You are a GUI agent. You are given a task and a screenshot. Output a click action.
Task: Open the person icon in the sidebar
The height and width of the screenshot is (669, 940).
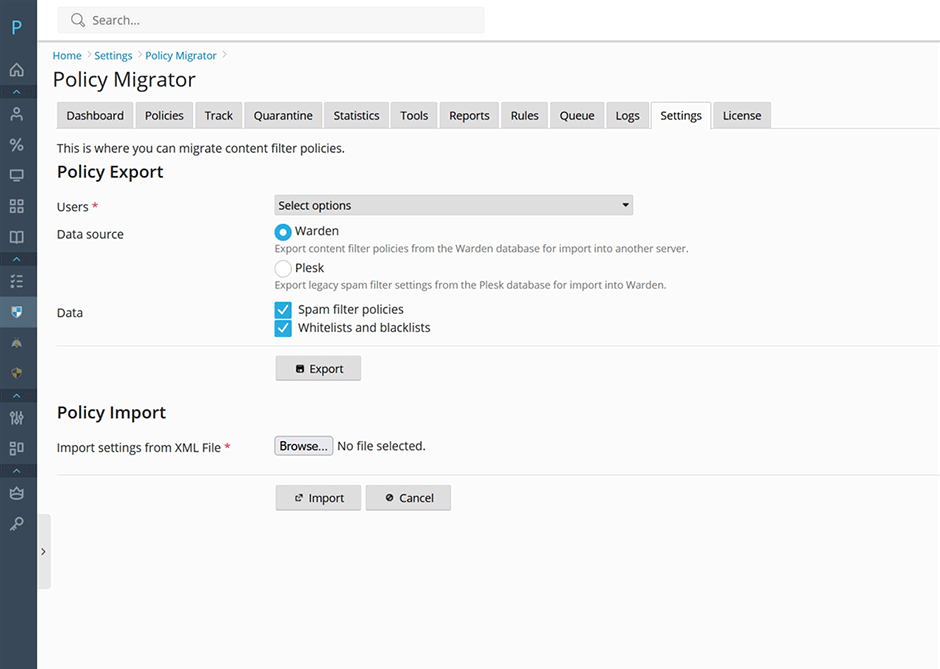(x=17, y=114)
